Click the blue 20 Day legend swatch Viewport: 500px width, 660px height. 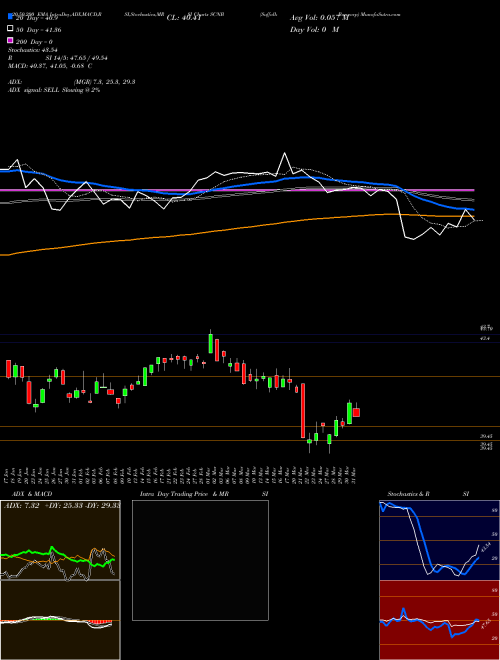tap(10, 17)
